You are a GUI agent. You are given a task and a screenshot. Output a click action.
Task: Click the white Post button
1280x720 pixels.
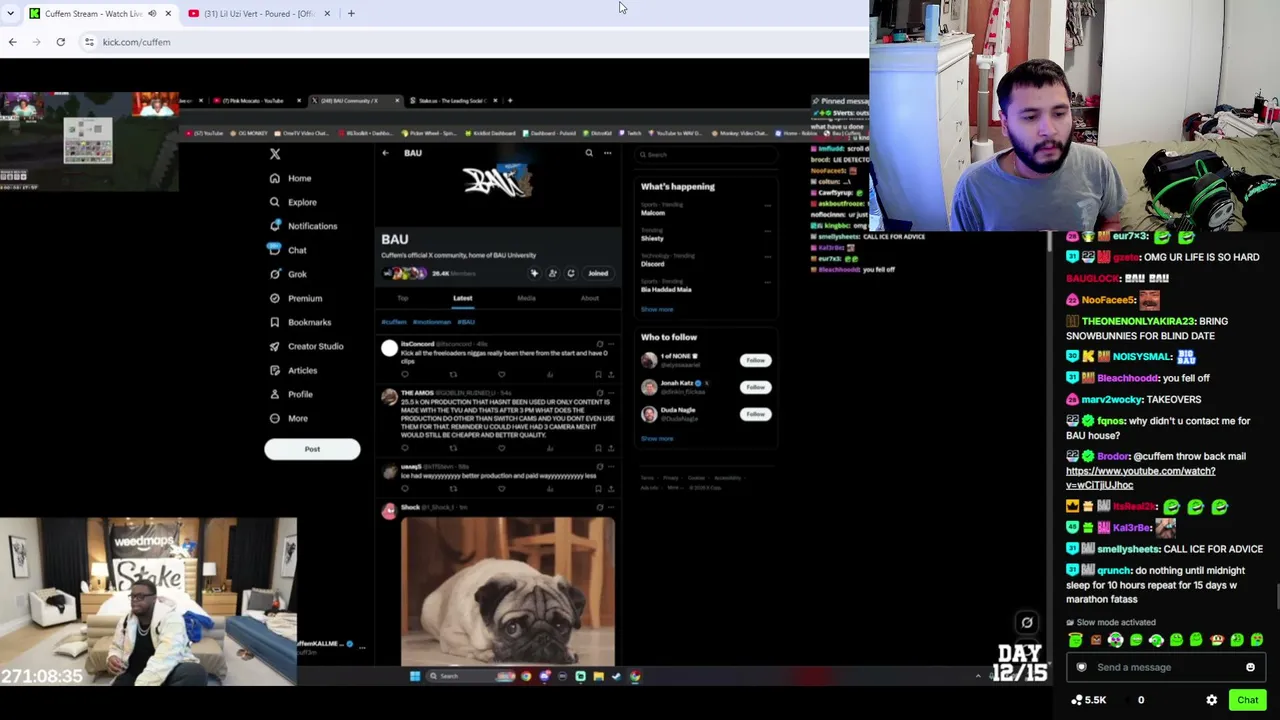pyautogui.click(x=312, y=449)
